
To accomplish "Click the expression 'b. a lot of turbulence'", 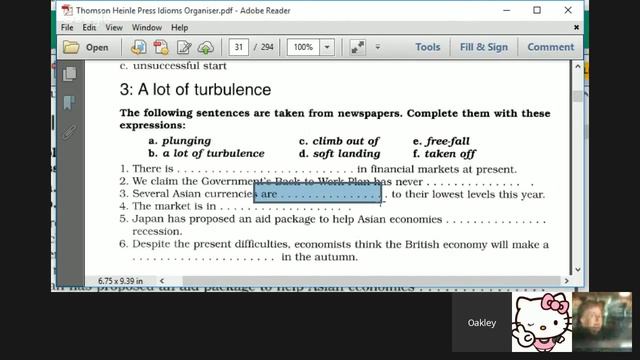I will (x=206, y=153).
